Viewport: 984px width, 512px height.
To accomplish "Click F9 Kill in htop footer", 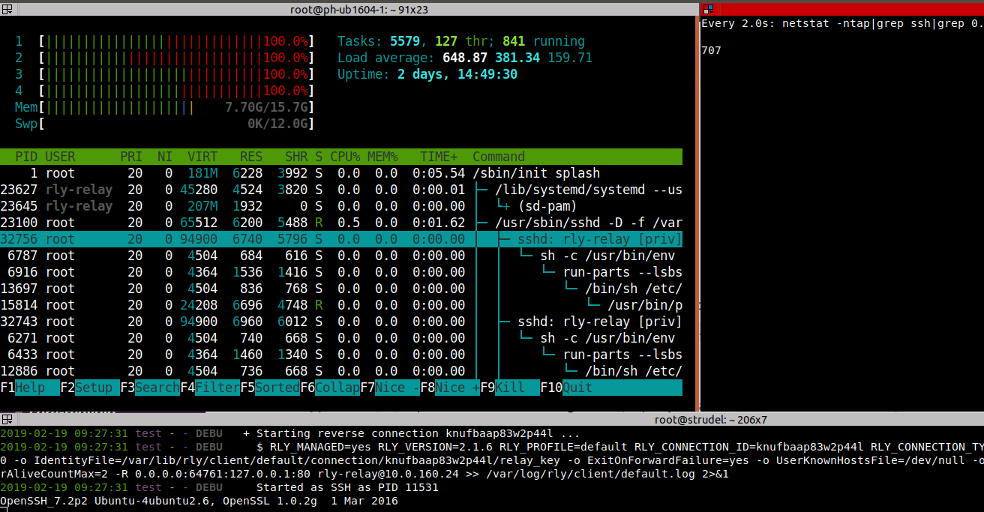I will (x=510, y=388).
